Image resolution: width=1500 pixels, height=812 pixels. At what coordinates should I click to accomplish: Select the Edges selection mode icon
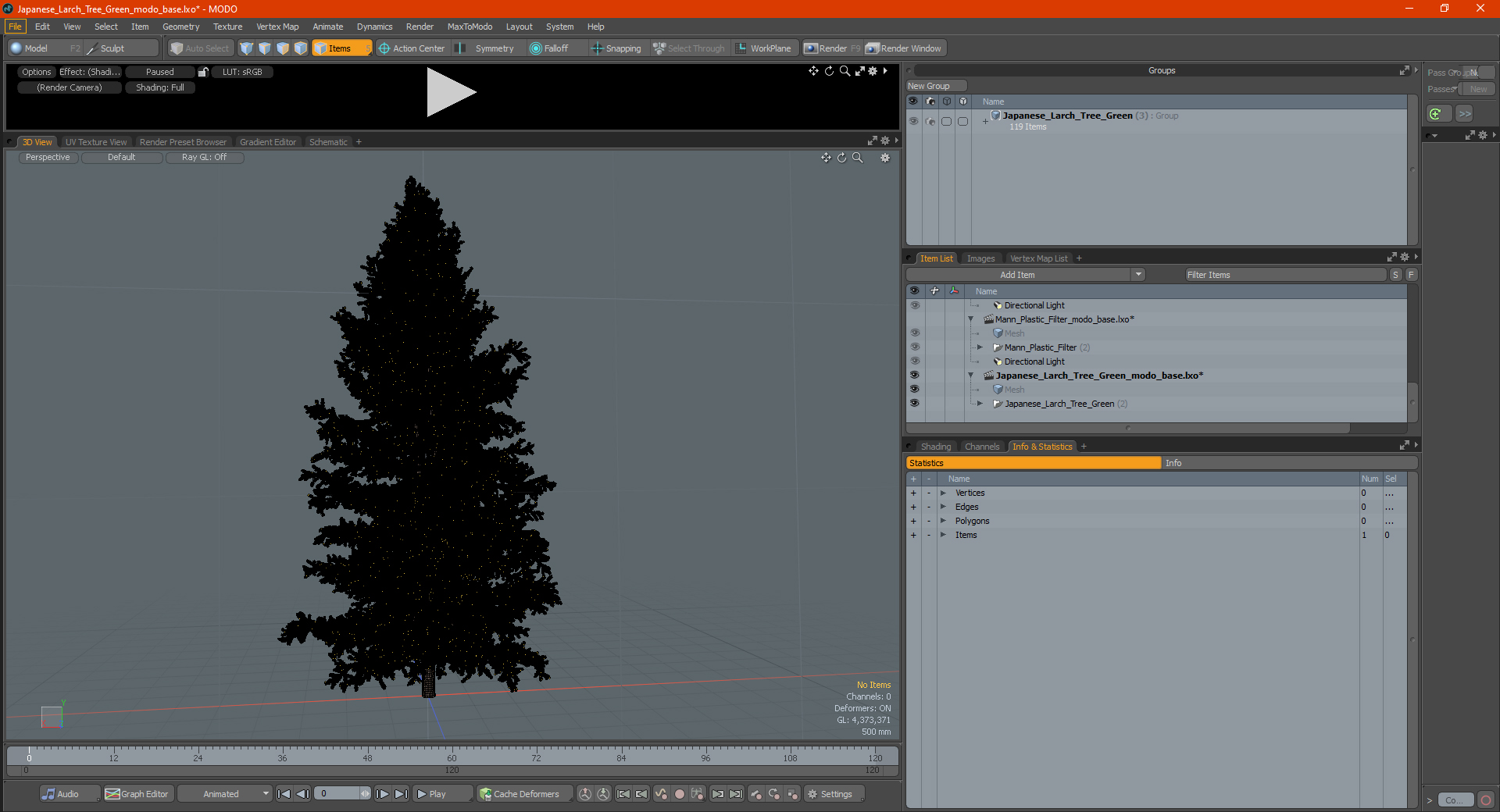(x=265, y=48)
